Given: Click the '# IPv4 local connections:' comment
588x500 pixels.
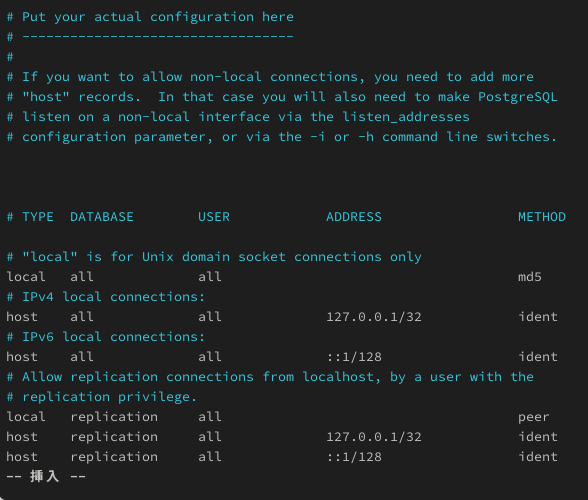Looking at the screenshot, I should coord(106,297).
